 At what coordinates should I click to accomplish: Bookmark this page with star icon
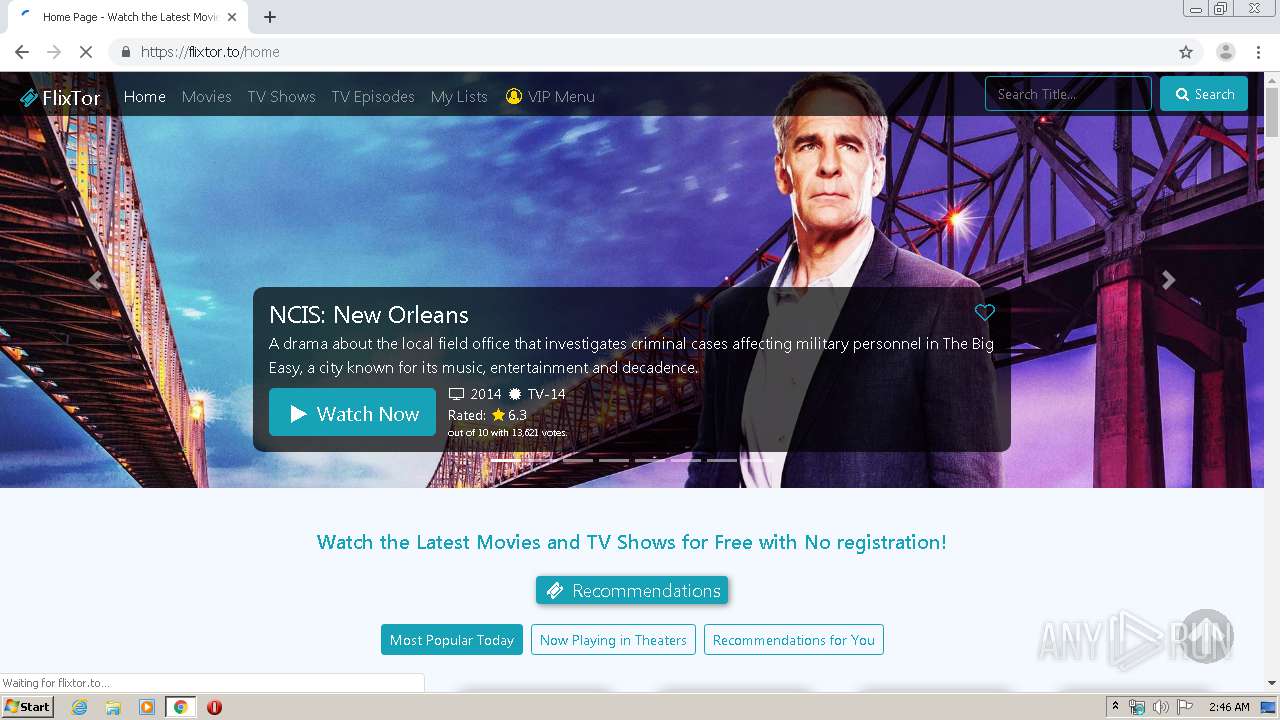click(1186, 52)
